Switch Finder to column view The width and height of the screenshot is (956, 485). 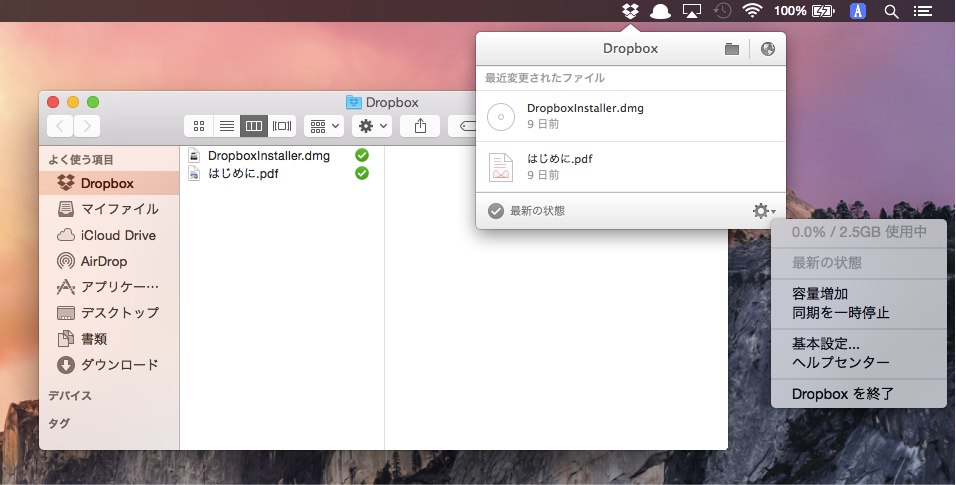(x=254, y=126)
